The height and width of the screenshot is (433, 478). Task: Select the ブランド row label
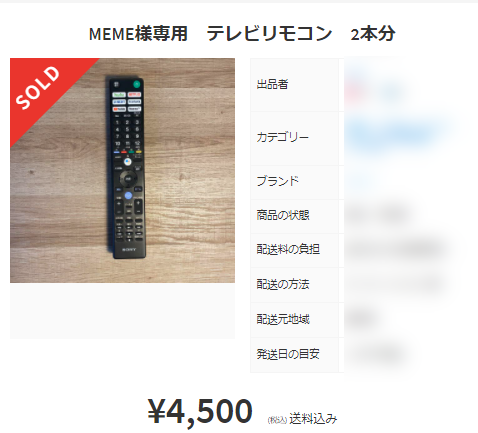[x=277, y=181]
